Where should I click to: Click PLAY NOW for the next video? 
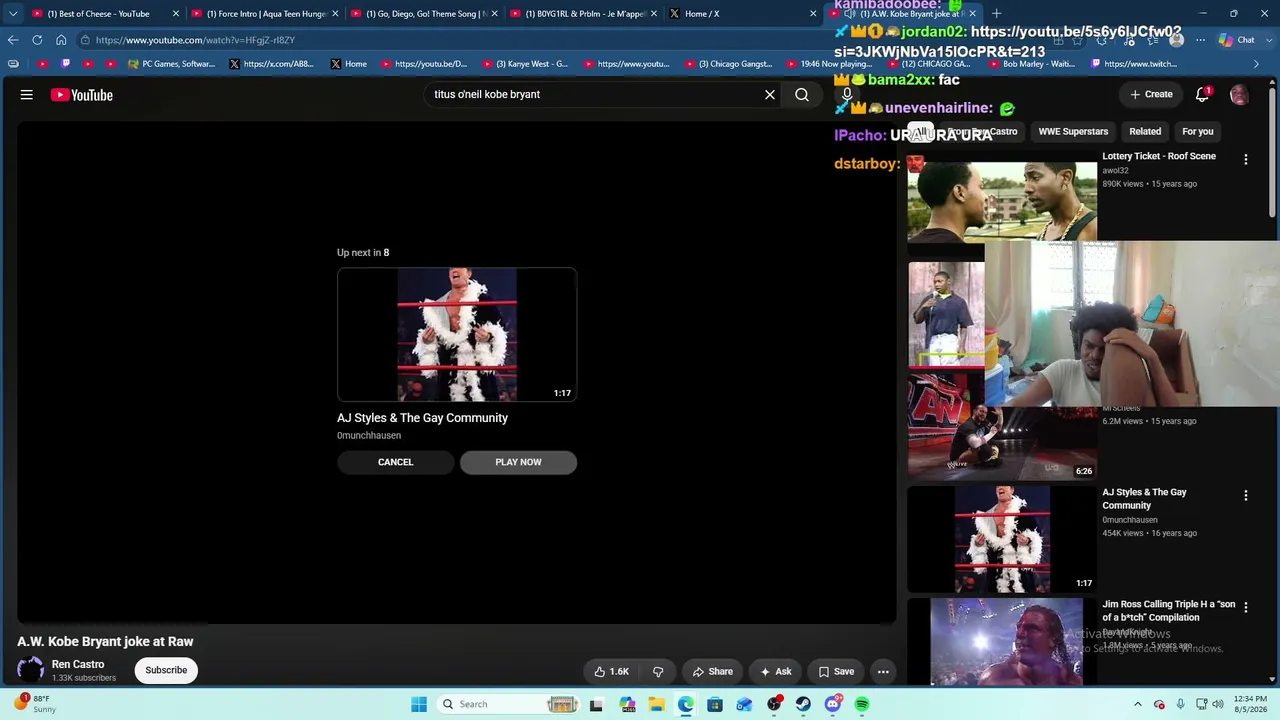518,462
